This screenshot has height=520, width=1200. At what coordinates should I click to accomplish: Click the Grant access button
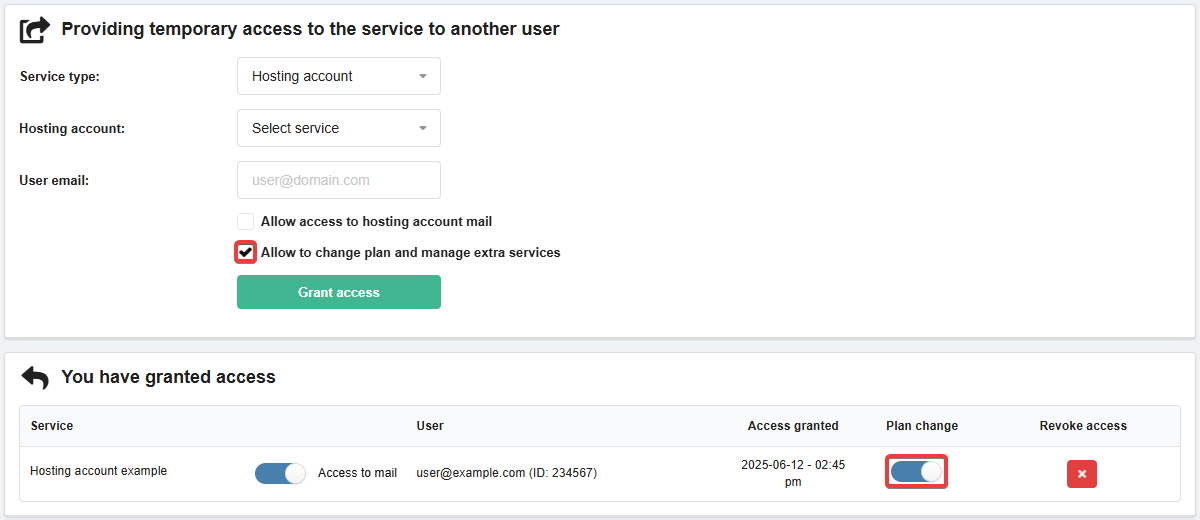click(x=338, y=292)
